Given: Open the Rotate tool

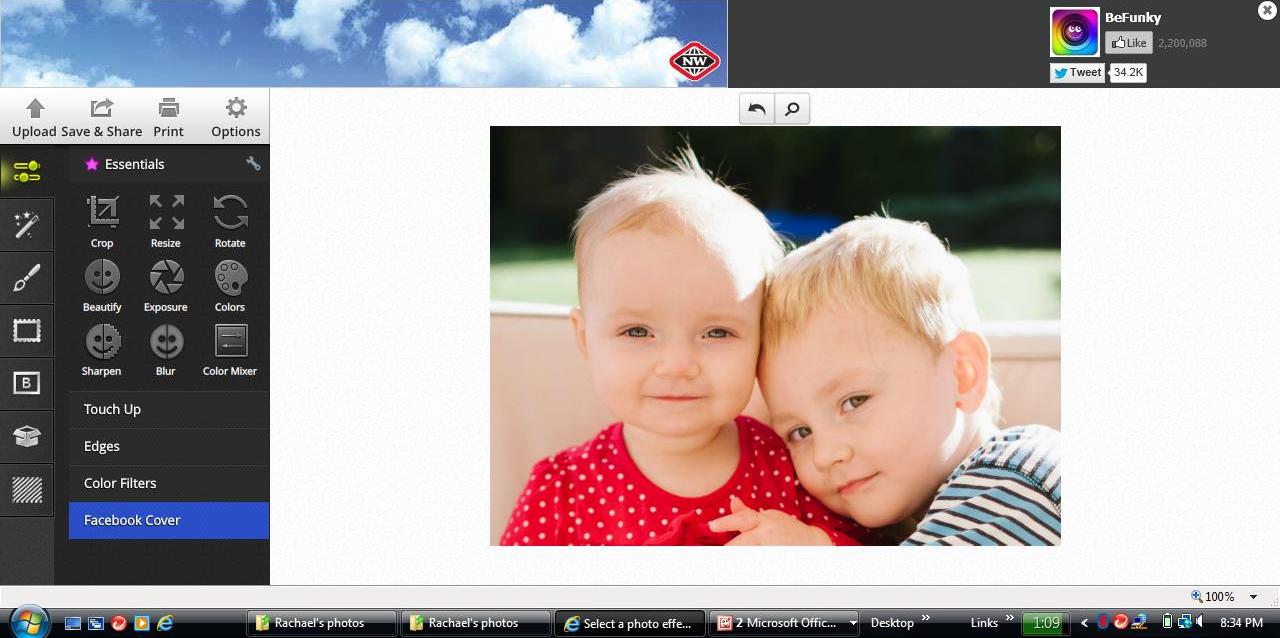Looking at the screenshot, I should click(x=229, y=220).
